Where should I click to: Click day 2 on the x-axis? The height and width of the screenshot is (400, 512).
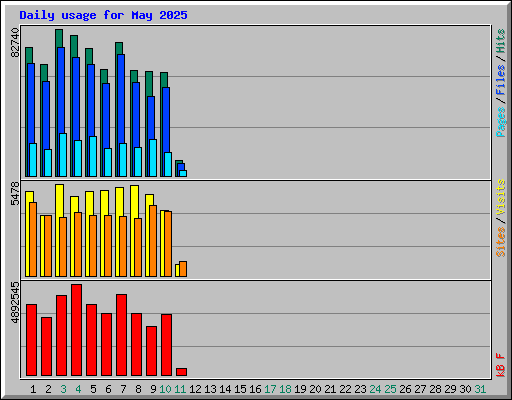tap(48, 389)
